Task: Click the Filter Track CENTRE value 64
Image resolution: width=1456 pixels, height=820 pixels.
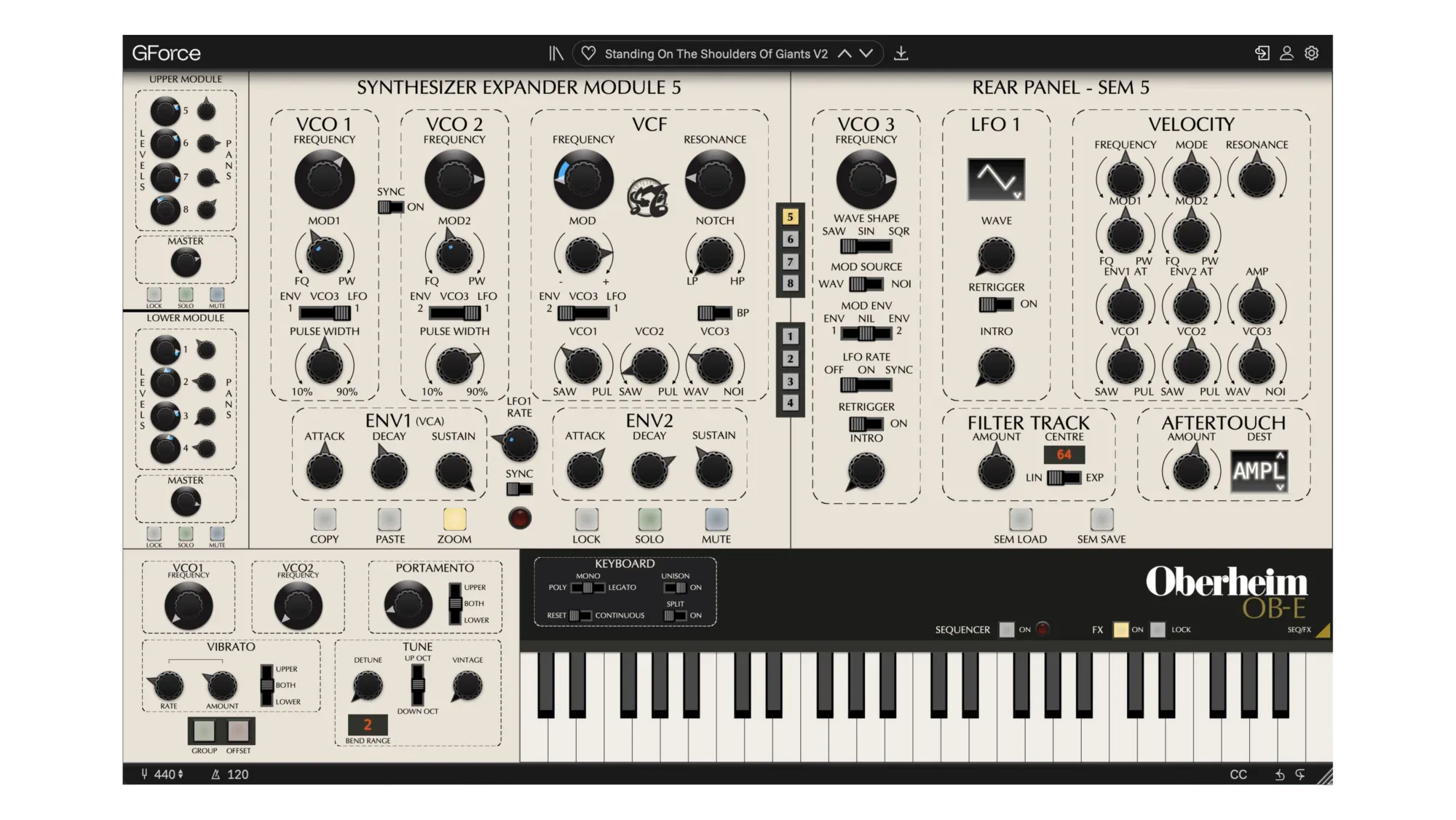Action: point(1064,455)
